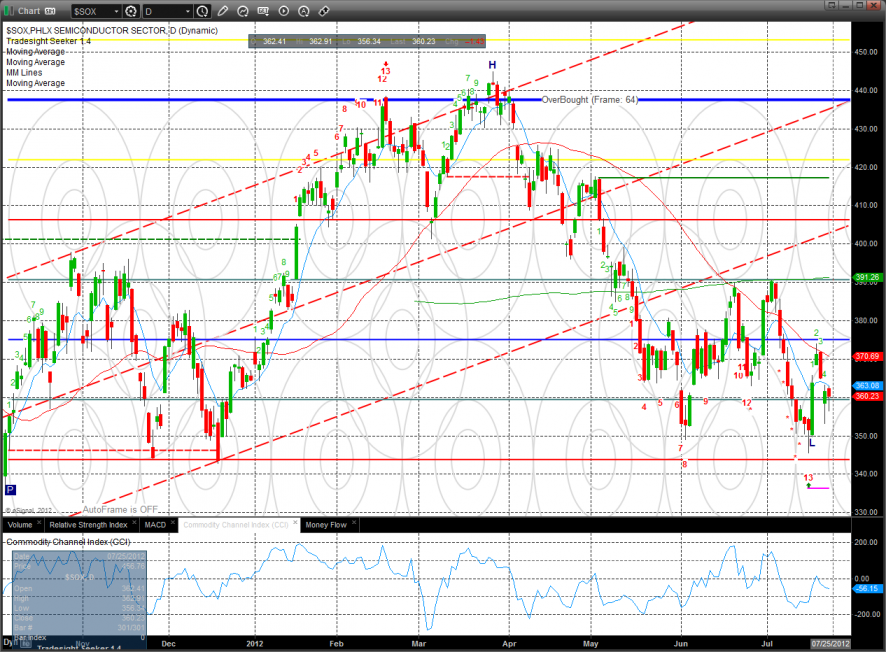The image size is (886, 652).
Task: Switch to the Relative Strength Index tab
Action: pyautogui.click(x=88, y=525)
